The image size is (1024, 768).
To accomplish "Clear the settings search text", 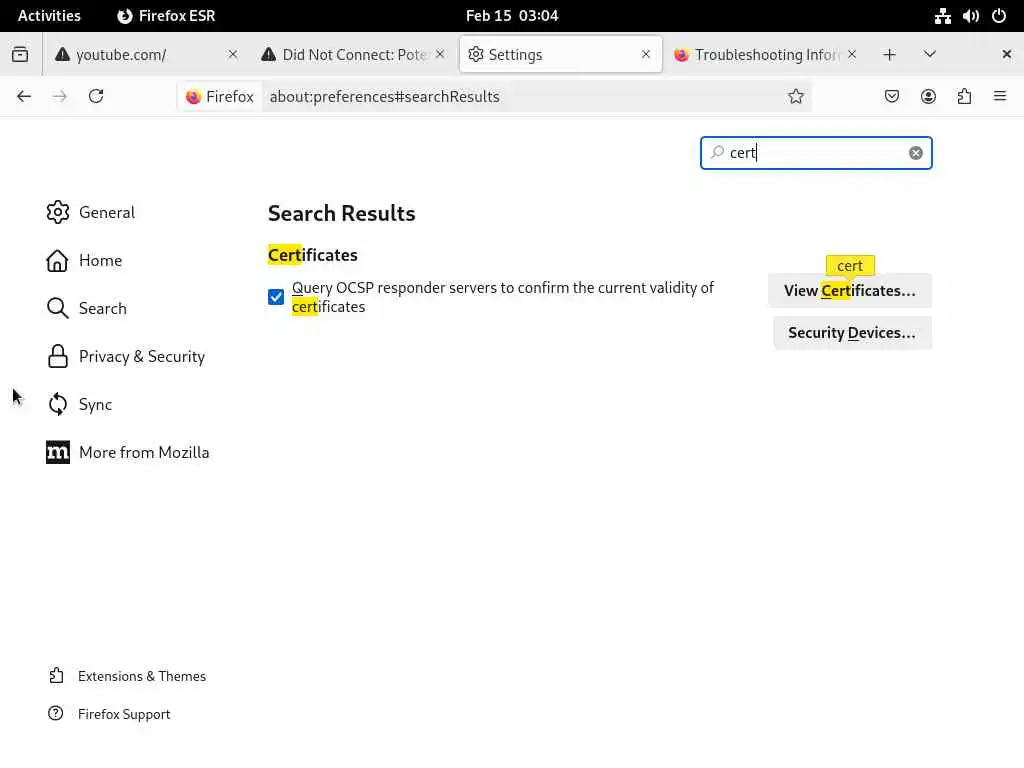I will click(x=915, y=153).
